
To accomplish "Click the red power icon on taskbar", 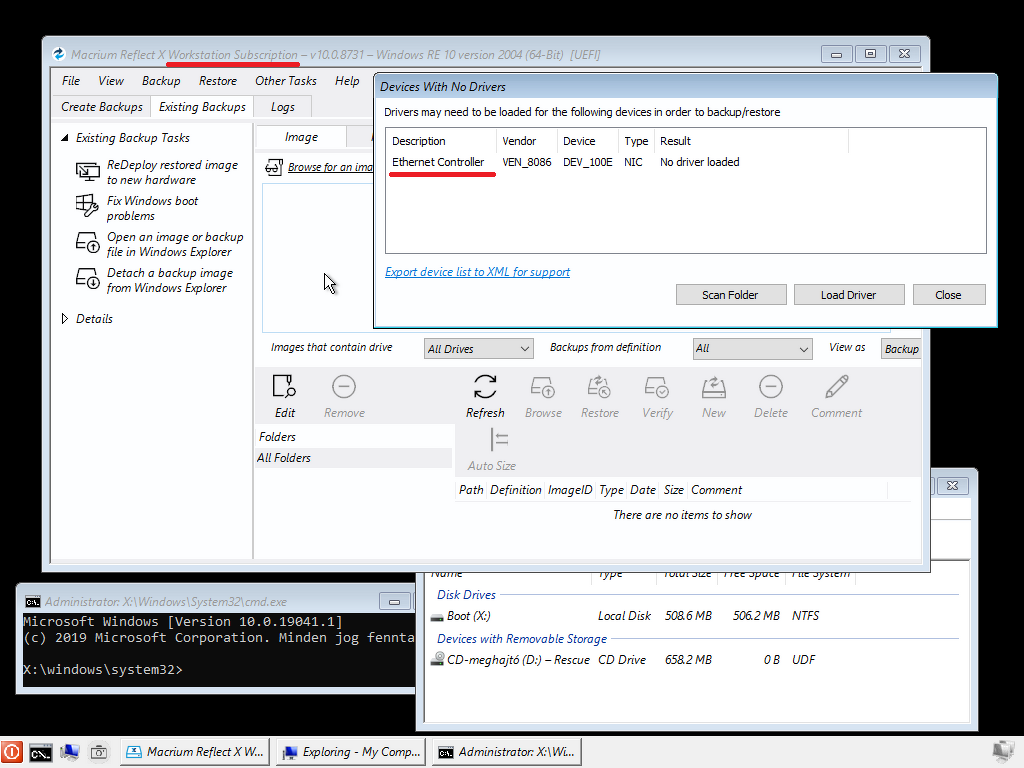I will click(12, 752).
